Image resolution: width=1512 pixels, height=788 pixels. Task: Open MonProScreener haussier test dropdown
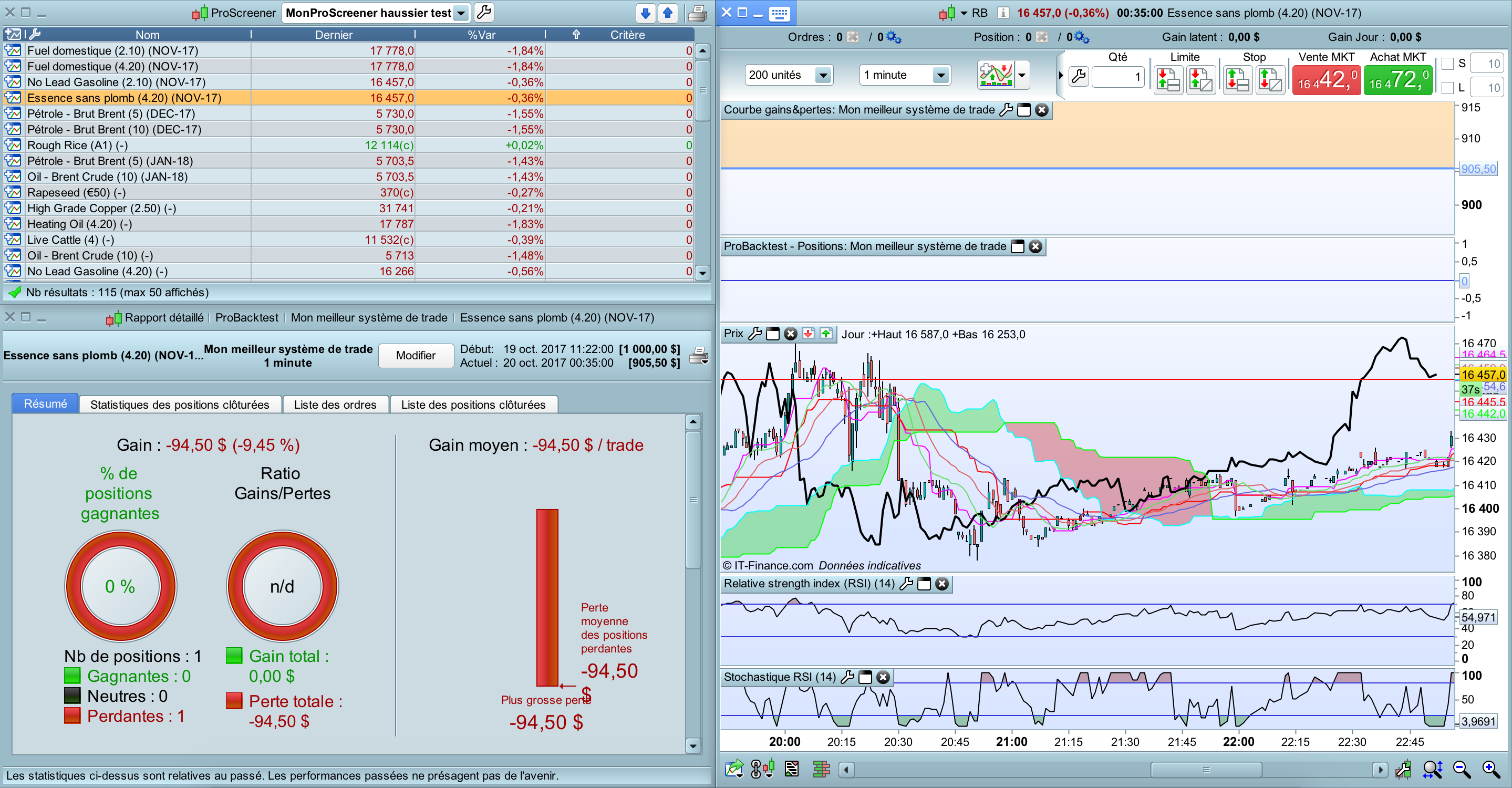[x=461, y=13]
